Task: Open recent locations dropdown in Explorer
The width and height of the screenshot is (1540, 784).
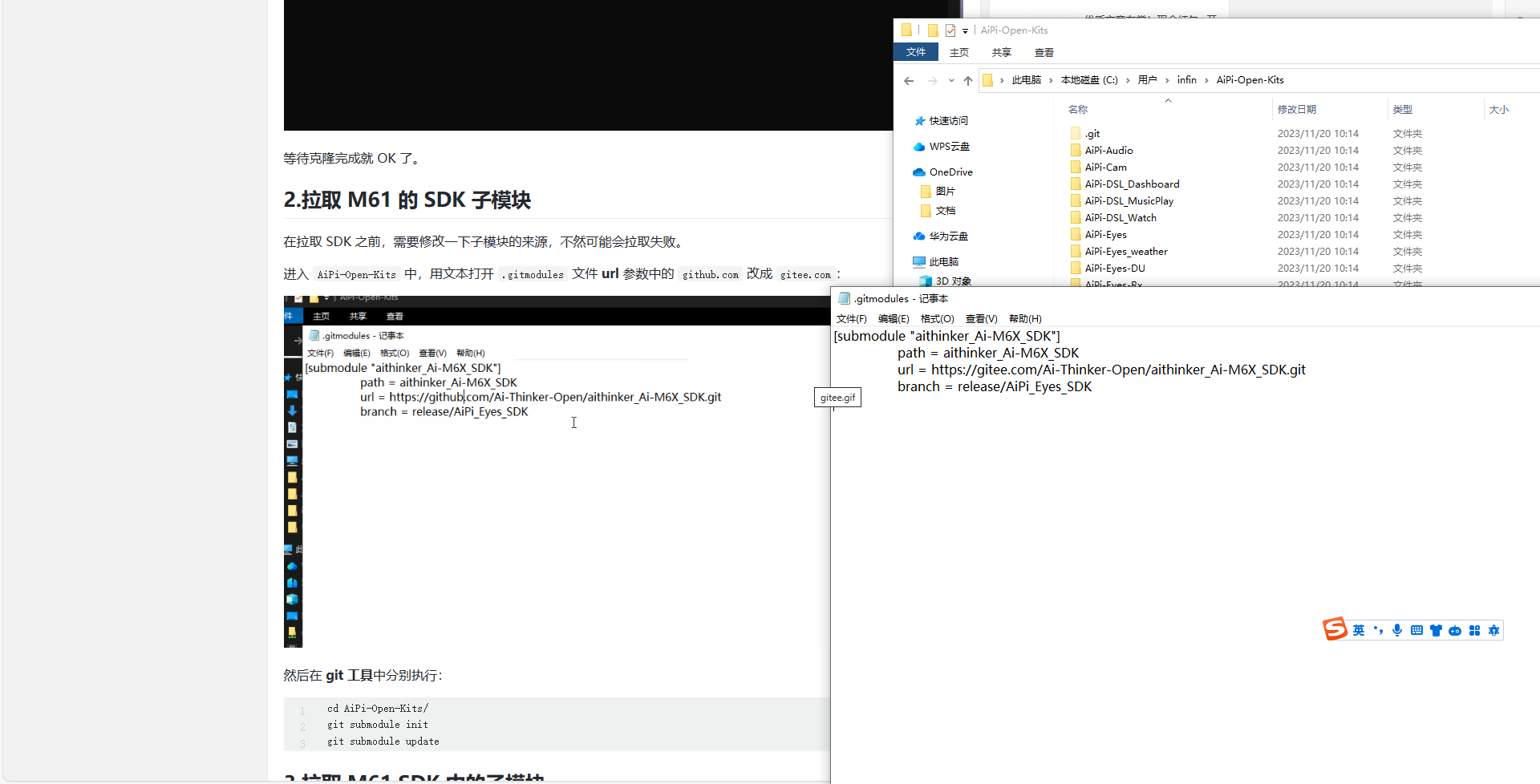Action: (951, 80)
